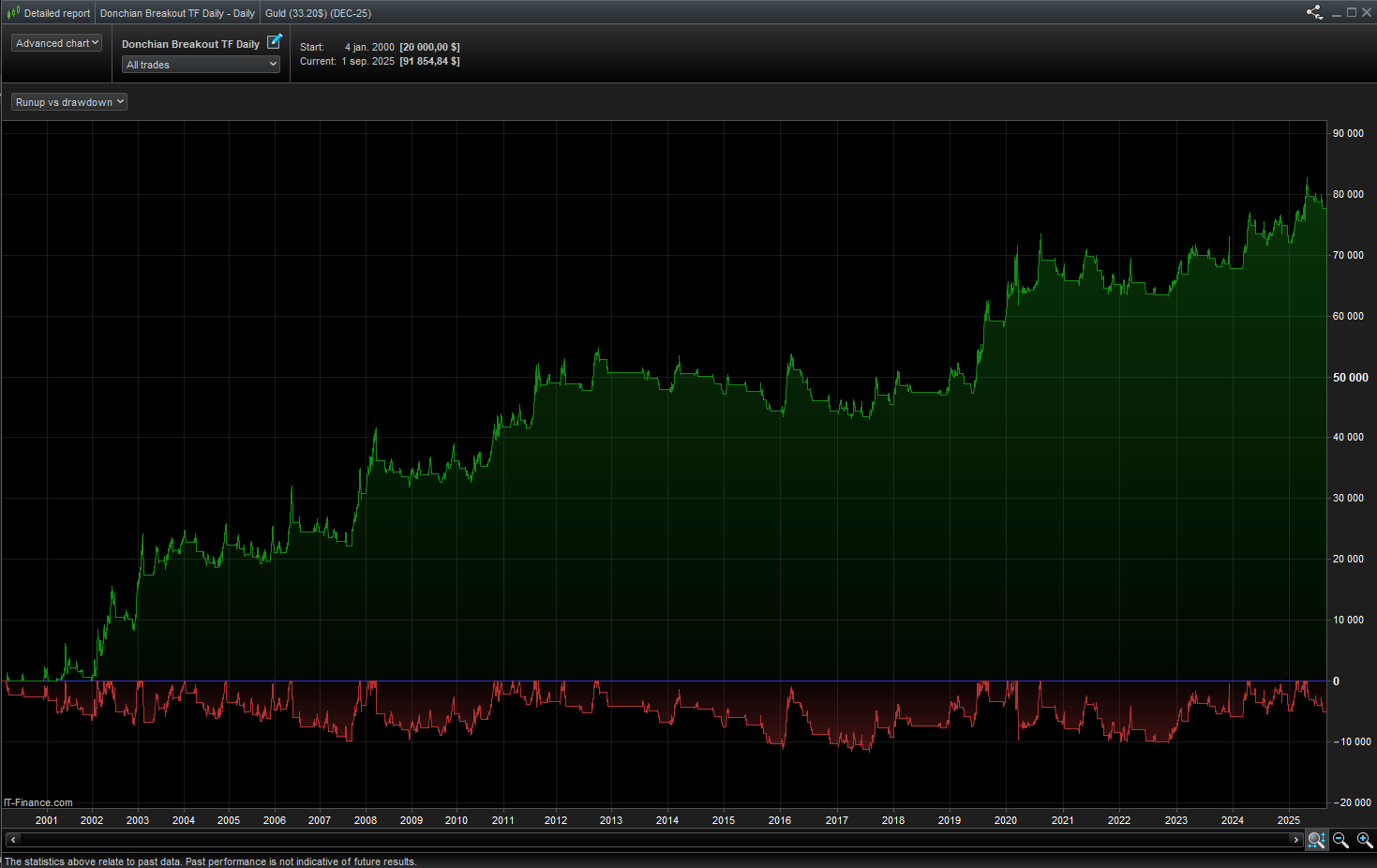
Task: Zoom out with the minus magnifier
Action: [1340, 840]
